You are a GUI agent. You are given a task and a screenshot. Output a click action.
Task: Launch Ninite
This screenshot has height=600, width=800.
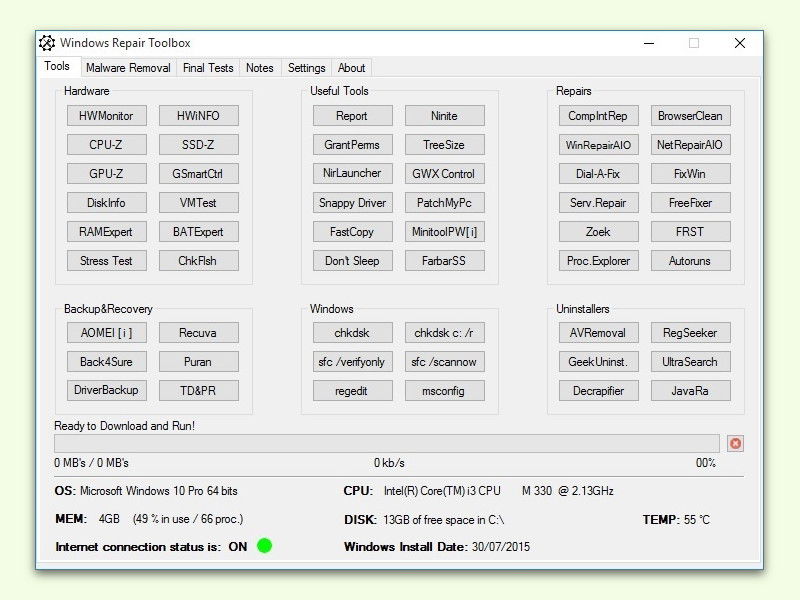point(444,116)
